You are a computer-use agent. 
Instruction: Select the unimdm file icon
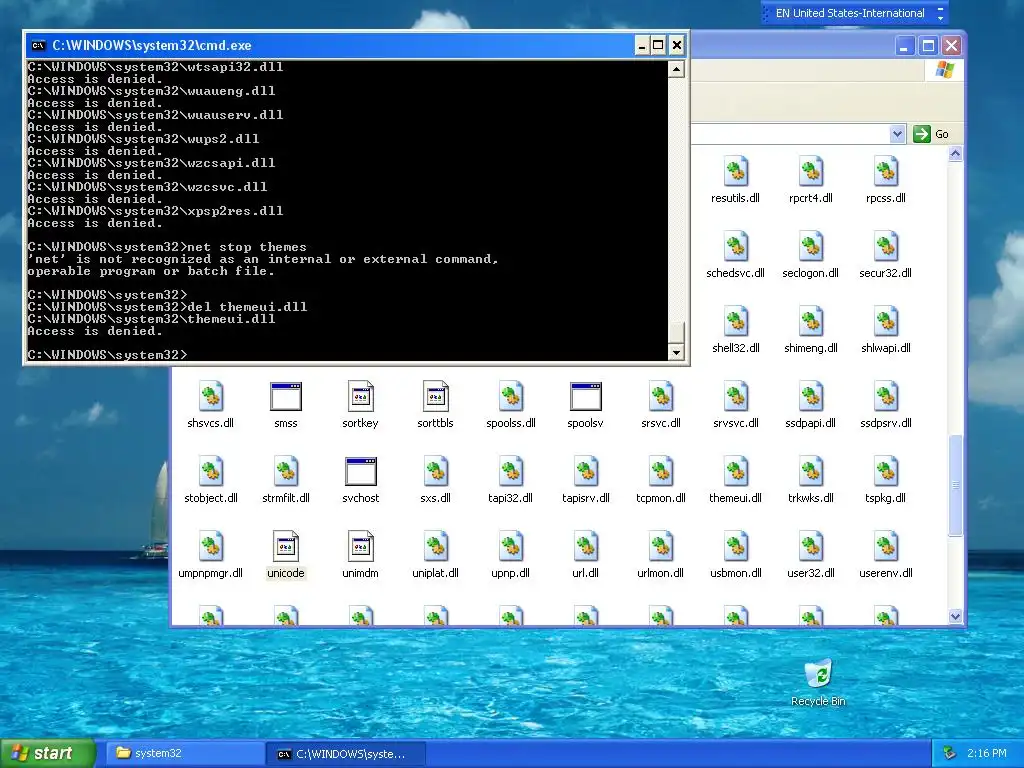tap(360, 547)
